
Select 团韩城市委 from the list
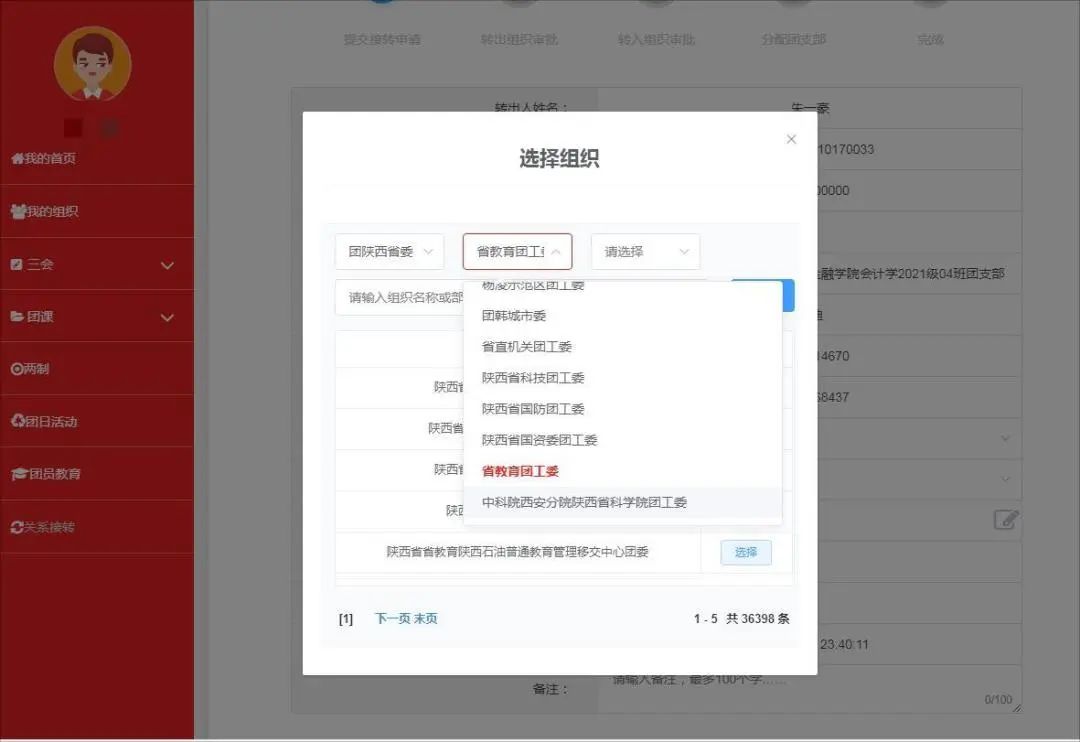[x=514, y=316]
